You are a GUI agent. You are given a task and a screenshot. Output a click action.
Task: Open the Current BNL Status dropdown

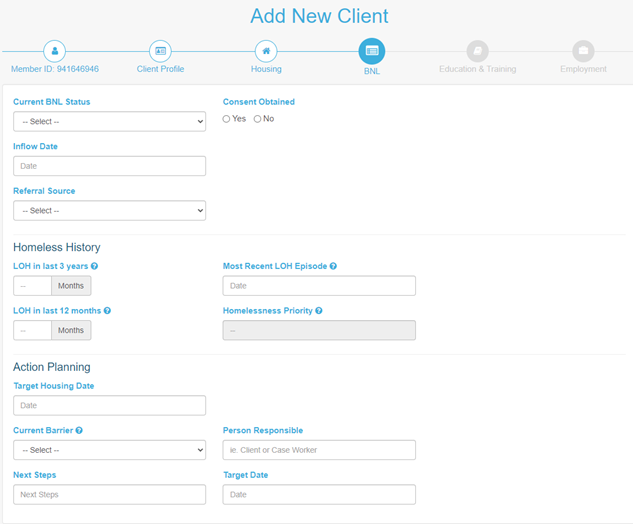pos(109,122)
